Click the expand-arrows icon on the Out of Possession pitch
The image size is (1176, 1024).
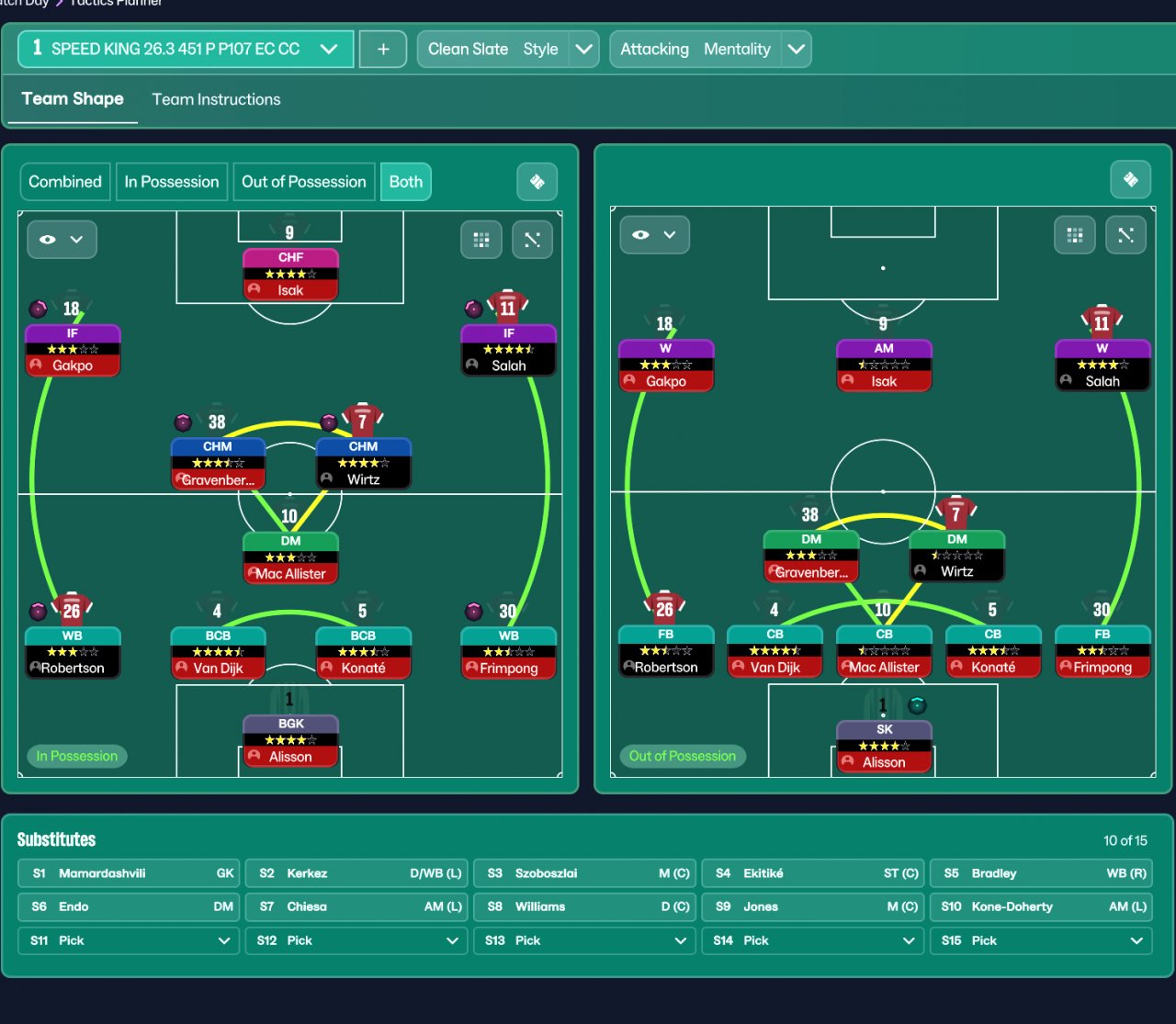1125,236
